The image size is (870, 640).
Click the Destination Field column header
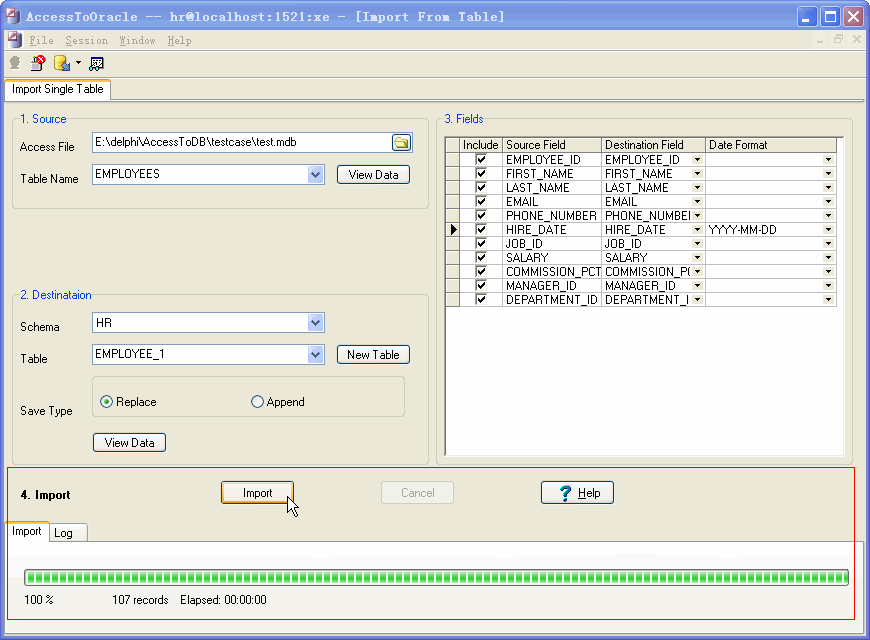click(x=653, y=145)
